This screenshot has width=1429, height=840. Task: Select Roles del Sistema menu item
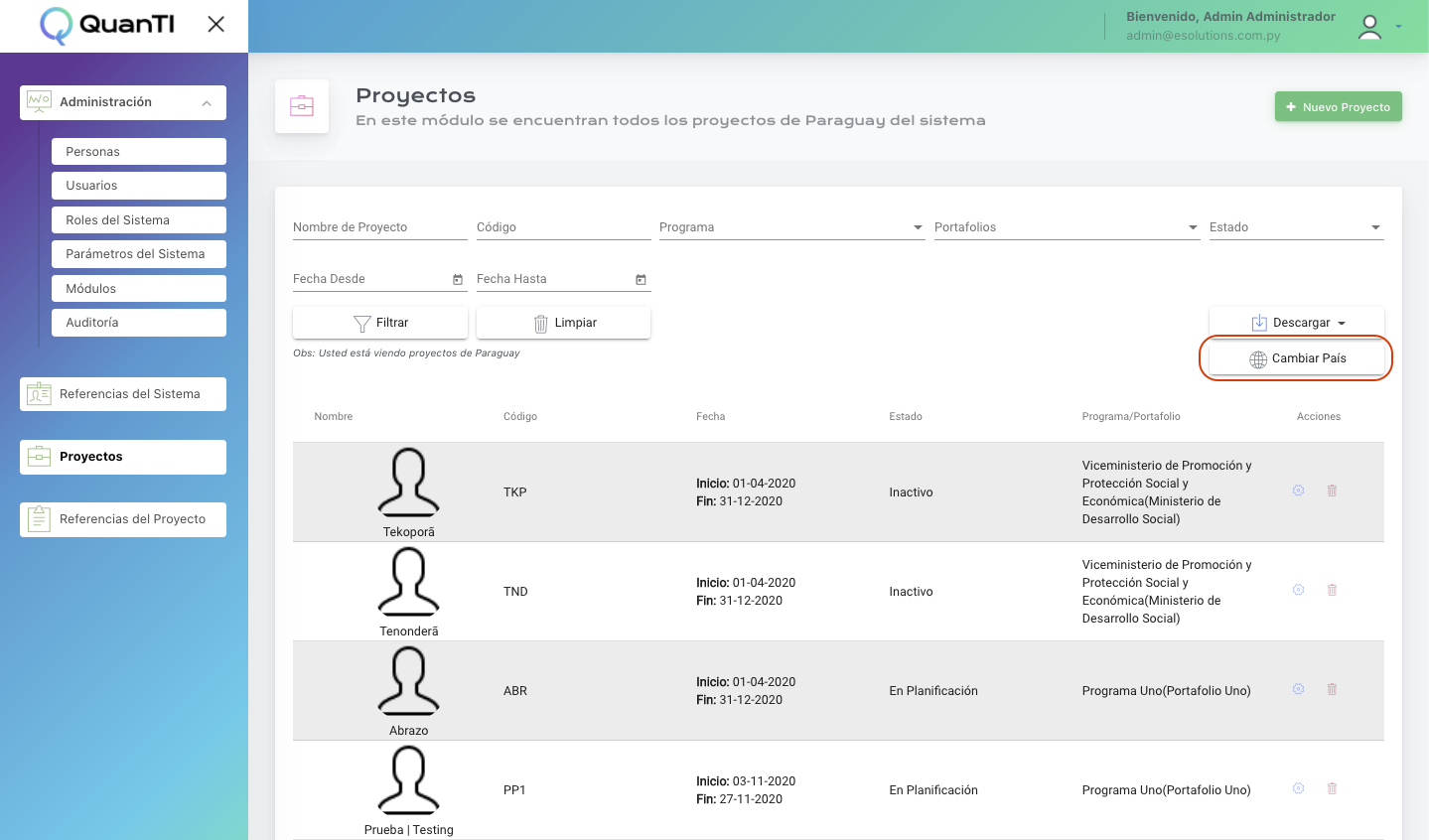click(139, 220)
